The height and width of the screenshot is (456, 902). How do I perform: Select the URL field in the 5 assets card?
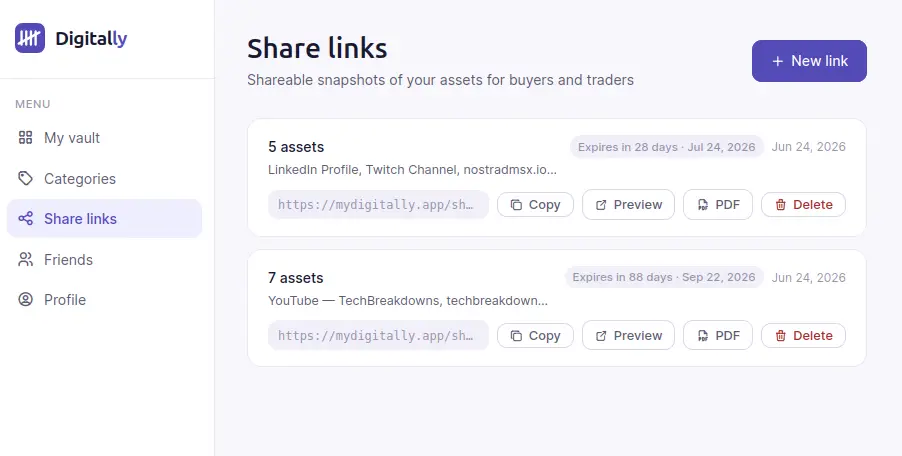tap(378, 205)
